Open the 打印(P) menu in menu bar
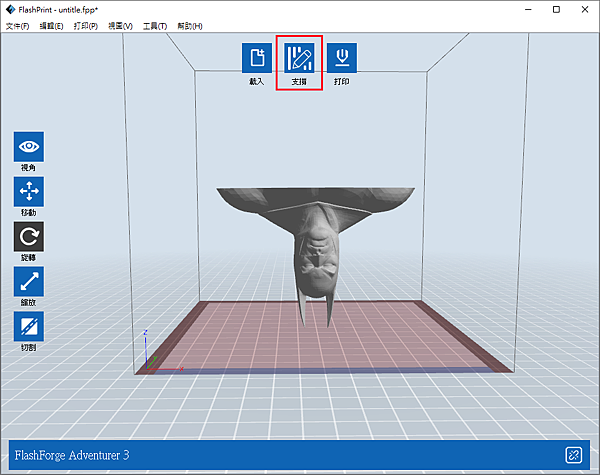The width and height of the screenshot is (600, 475). [x=86, y=25]
